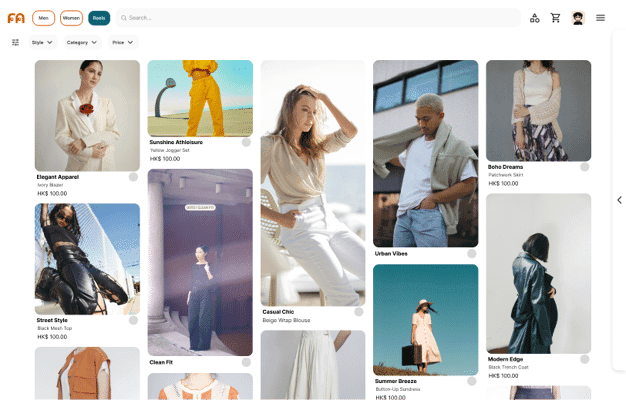Toggle the circle on Sunshine Athleisure card

tap(246, 142)
